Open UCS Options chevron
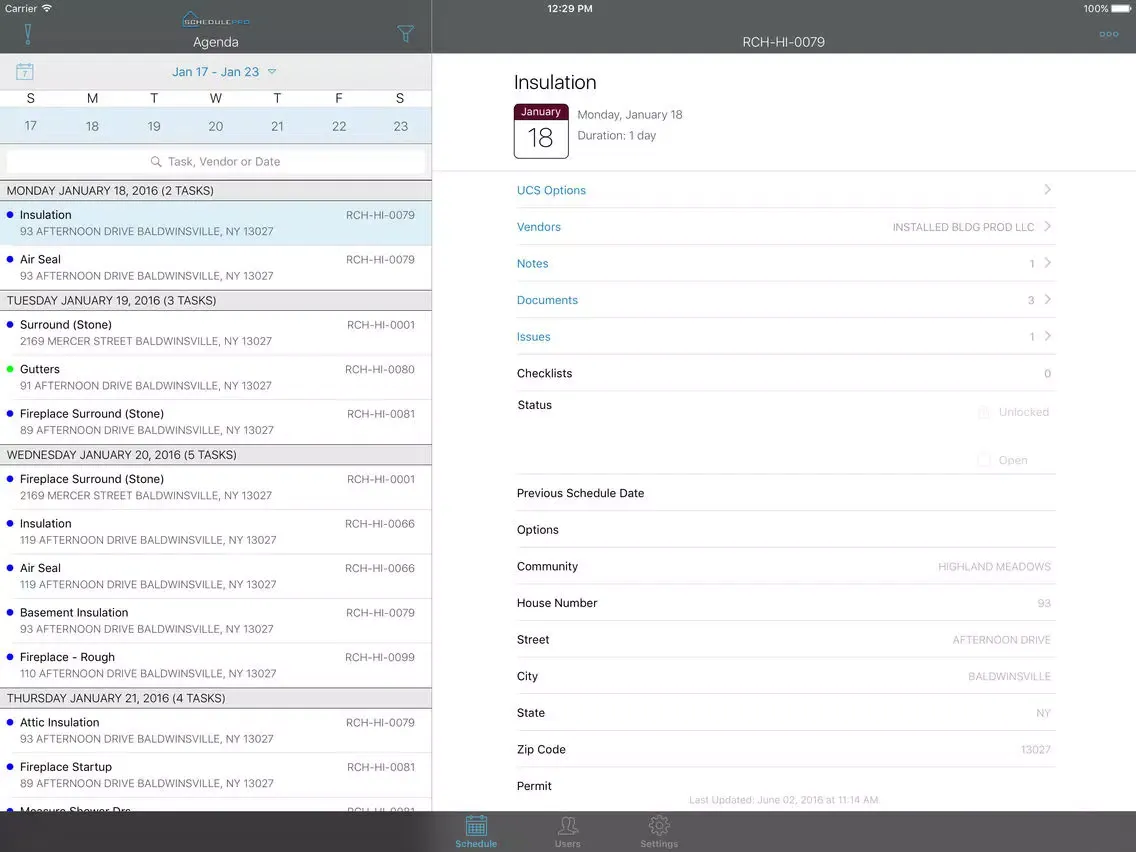This screenshot has width=1136, height=852. 1048,190
